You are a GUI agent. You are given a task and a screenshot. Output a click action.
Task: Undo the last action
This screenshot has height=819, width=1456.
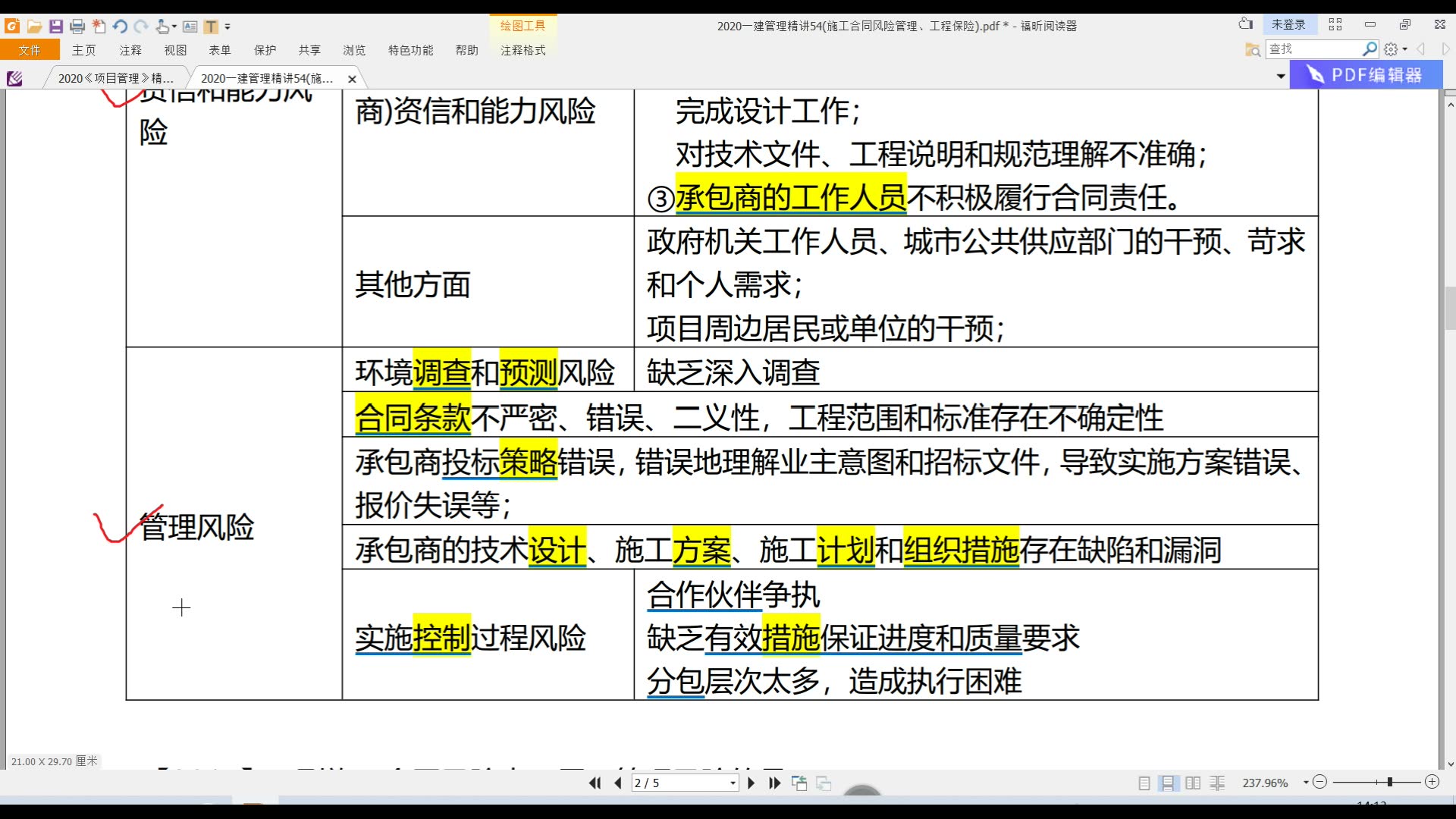(120, 27)
